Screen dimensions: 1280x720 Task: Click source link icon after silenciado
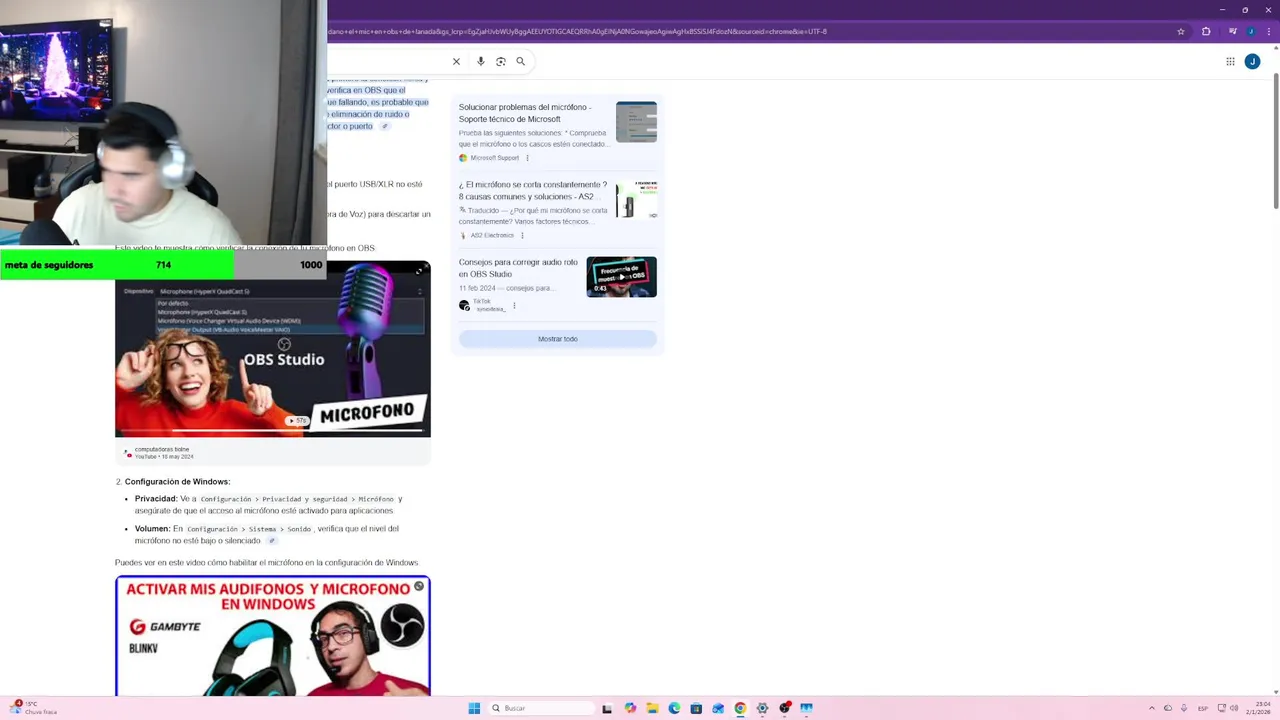[272, 541]
